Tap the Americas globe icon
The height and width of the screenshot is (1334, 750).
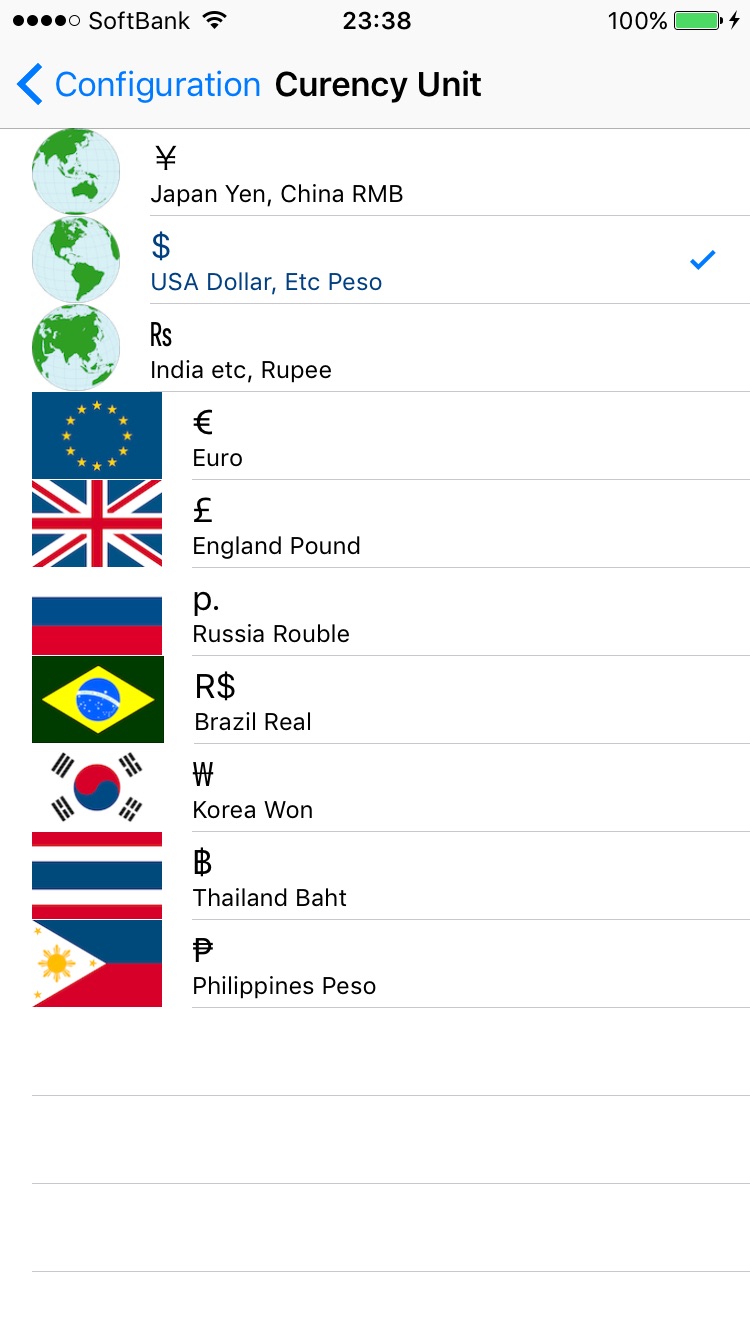point(76,259)
